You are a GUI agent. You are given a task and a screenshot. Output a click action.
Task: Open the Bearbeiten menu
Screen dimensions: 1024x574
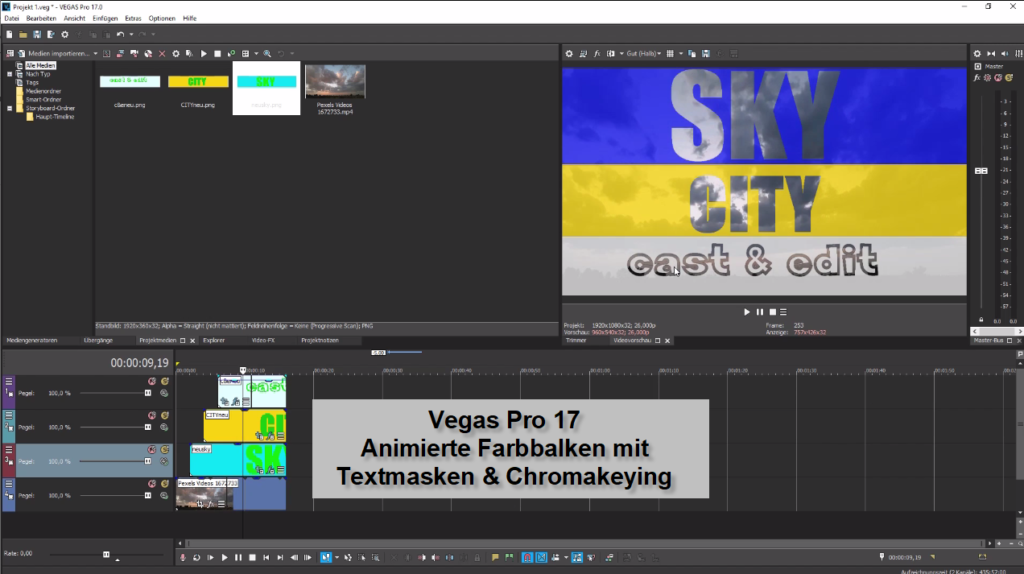tap(41, 18)
